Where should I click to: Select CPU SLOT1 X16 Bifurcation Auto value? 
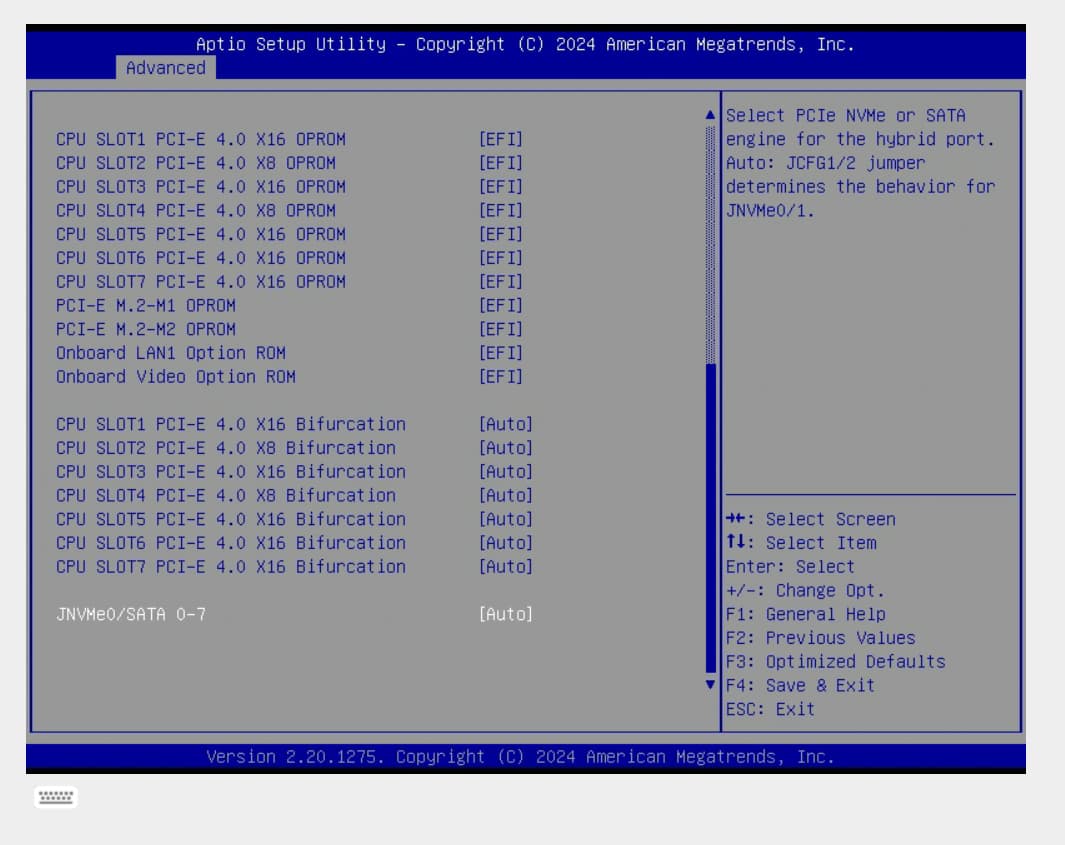(x=505, y=424)
